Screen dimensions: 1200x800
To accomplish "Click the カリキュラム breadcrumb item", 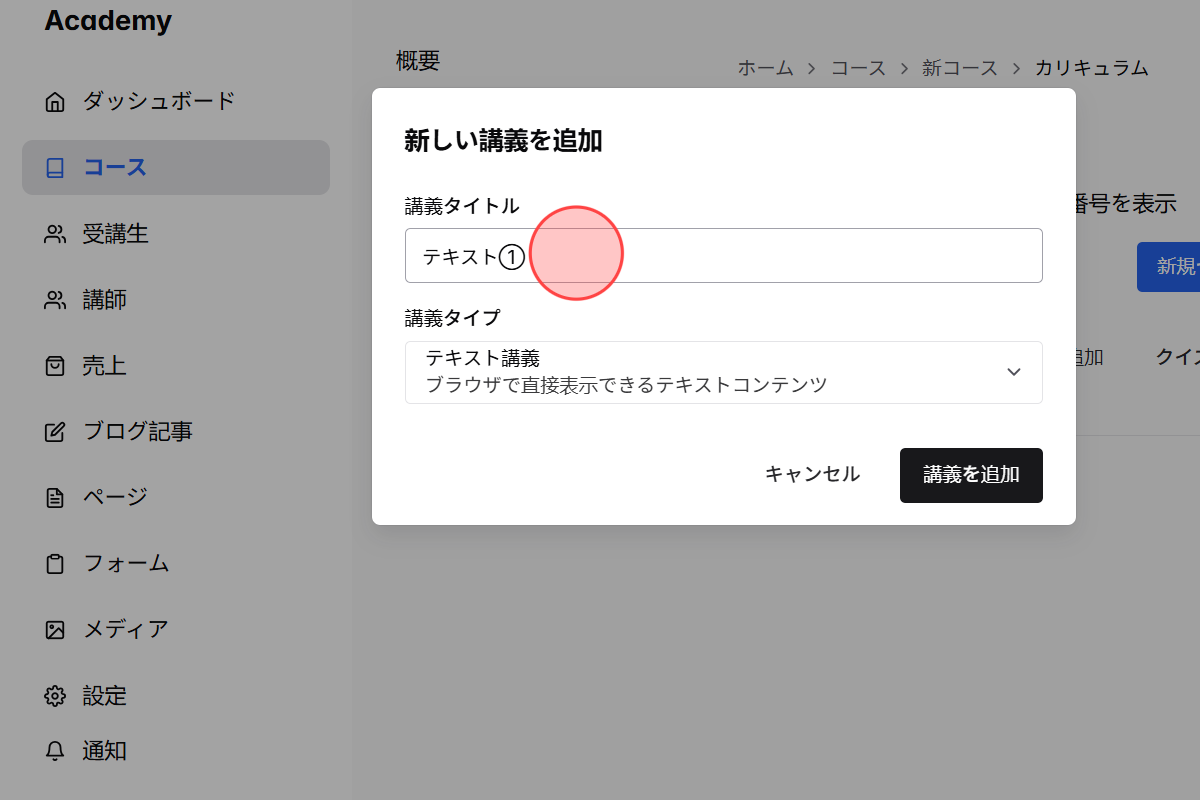I will coord(1092,68).
